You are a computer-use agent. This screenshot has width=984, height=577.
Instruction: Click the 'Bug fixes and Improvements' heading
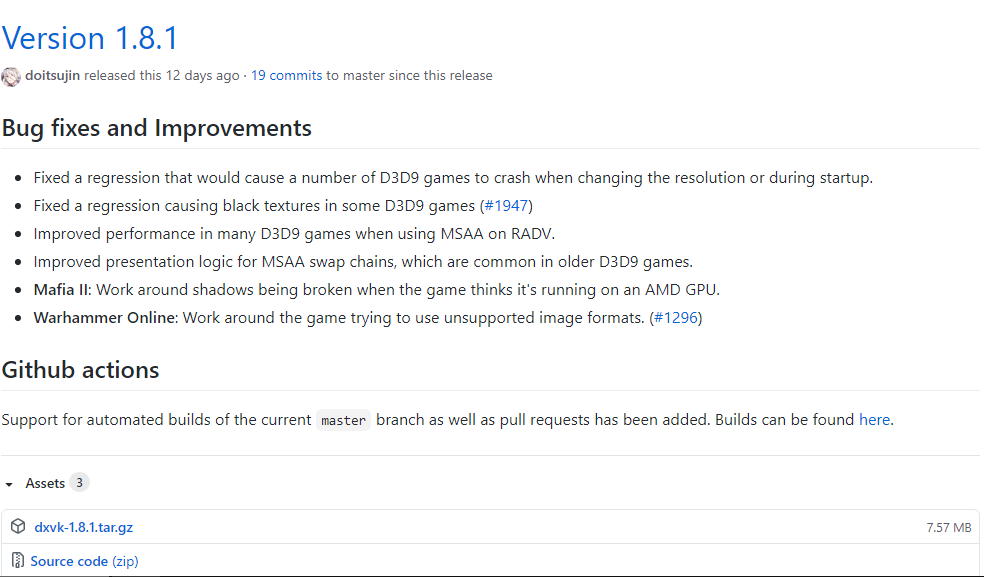[x=157, y=128]
